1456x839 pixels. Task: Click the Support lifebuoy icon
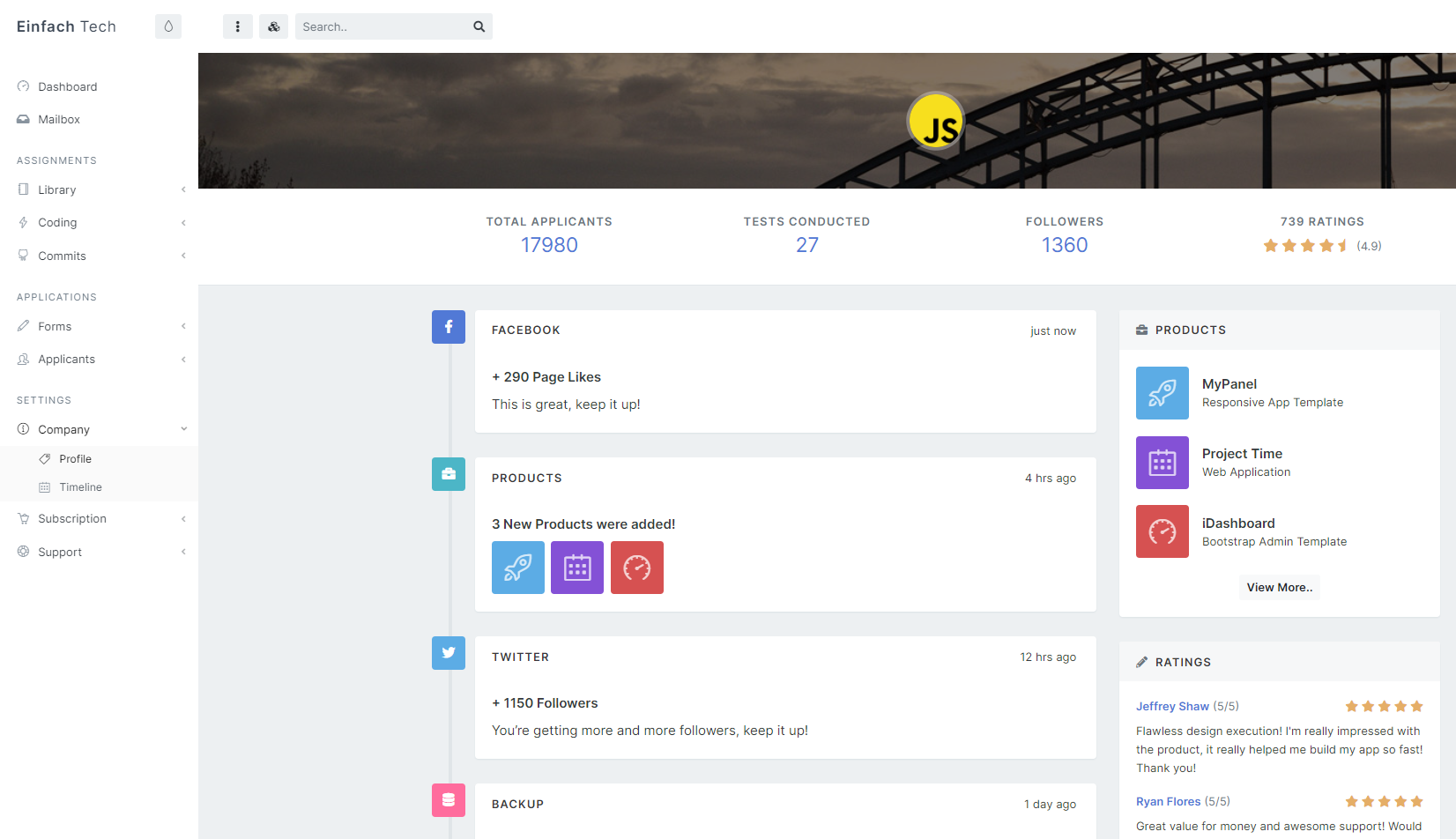[24, 552]
